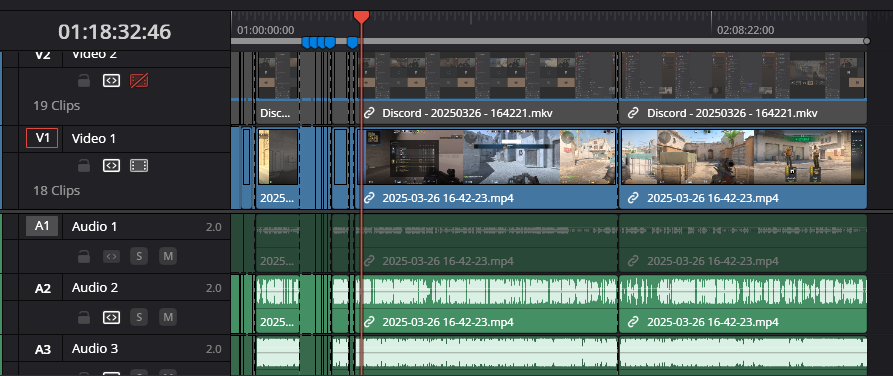Image resolution: width=893 pixels, height=376 pixels.
Task: Enable the disabled Video 2 track
Action: pyautogui.click(x=139, y=81)
